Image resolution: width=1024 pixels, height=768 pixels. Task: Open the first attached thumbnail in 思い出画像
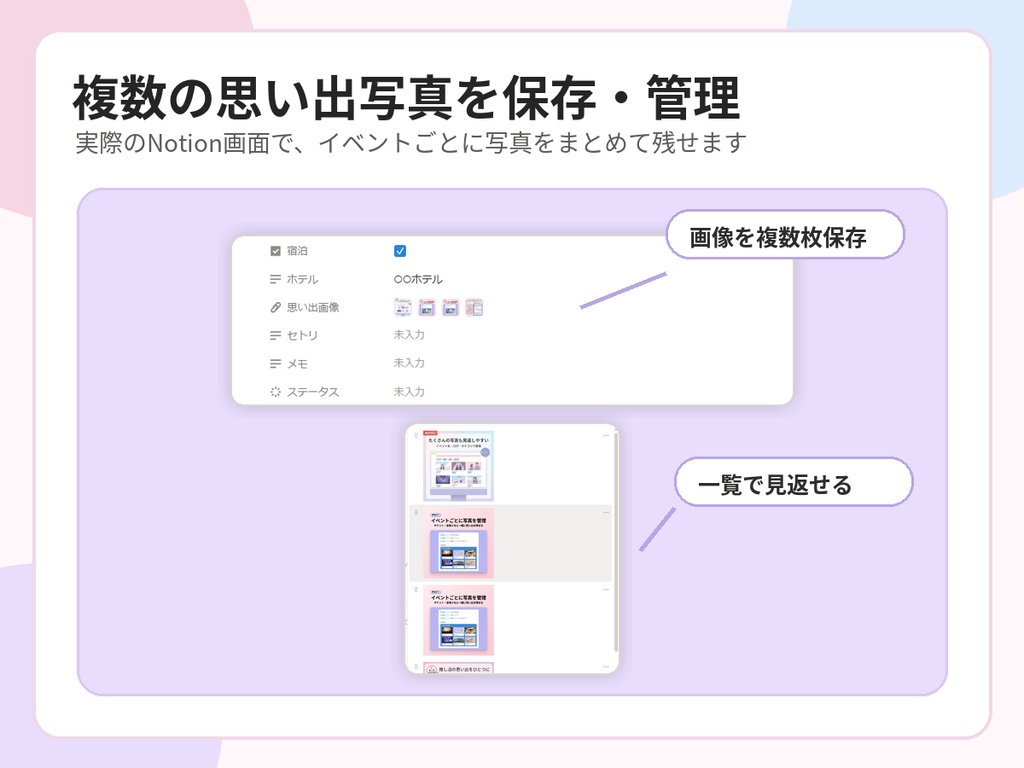click(x=403, y=308)
